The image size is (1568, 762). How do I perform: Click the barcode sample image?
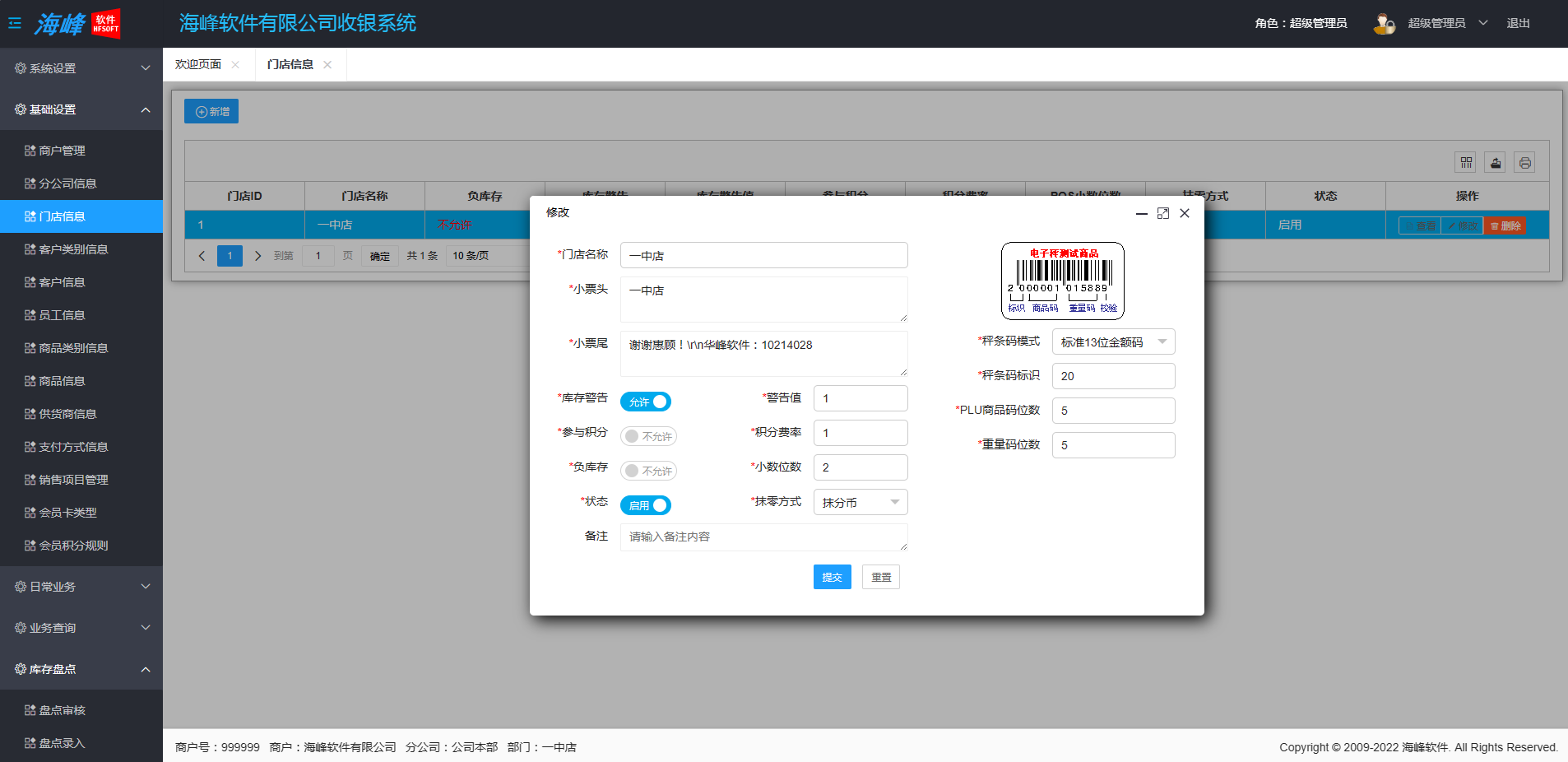point(1062,281)
